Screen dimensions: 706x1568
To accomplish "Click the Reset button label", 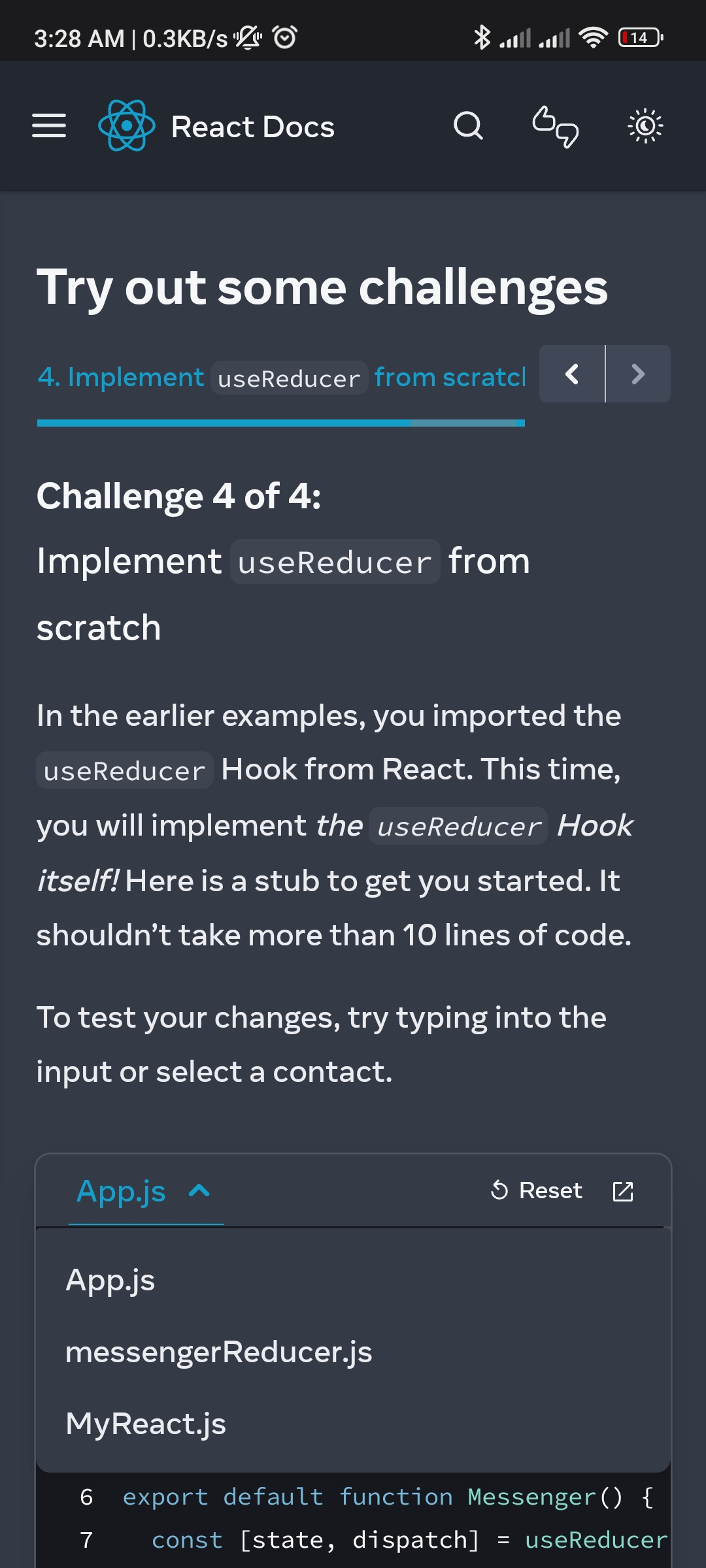I will 551,1190.
